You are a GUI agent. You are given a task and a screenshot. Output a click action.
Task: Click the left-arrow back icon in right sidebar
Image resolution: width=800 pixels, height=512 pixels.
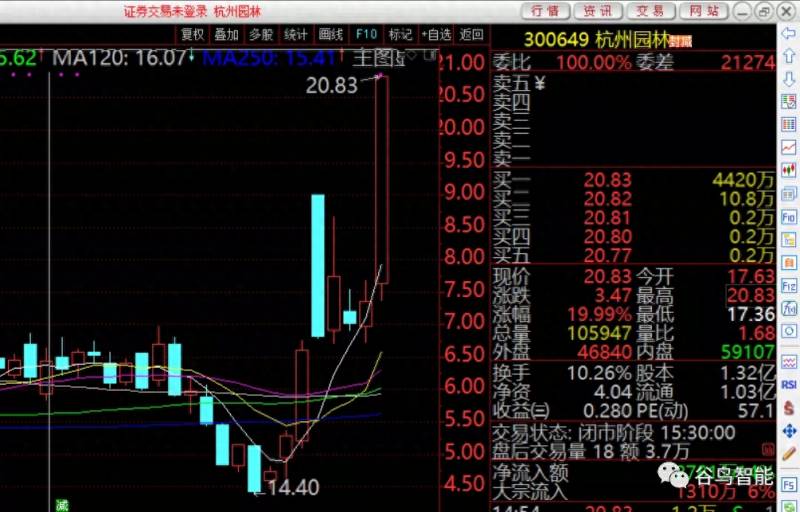(789, 34)
